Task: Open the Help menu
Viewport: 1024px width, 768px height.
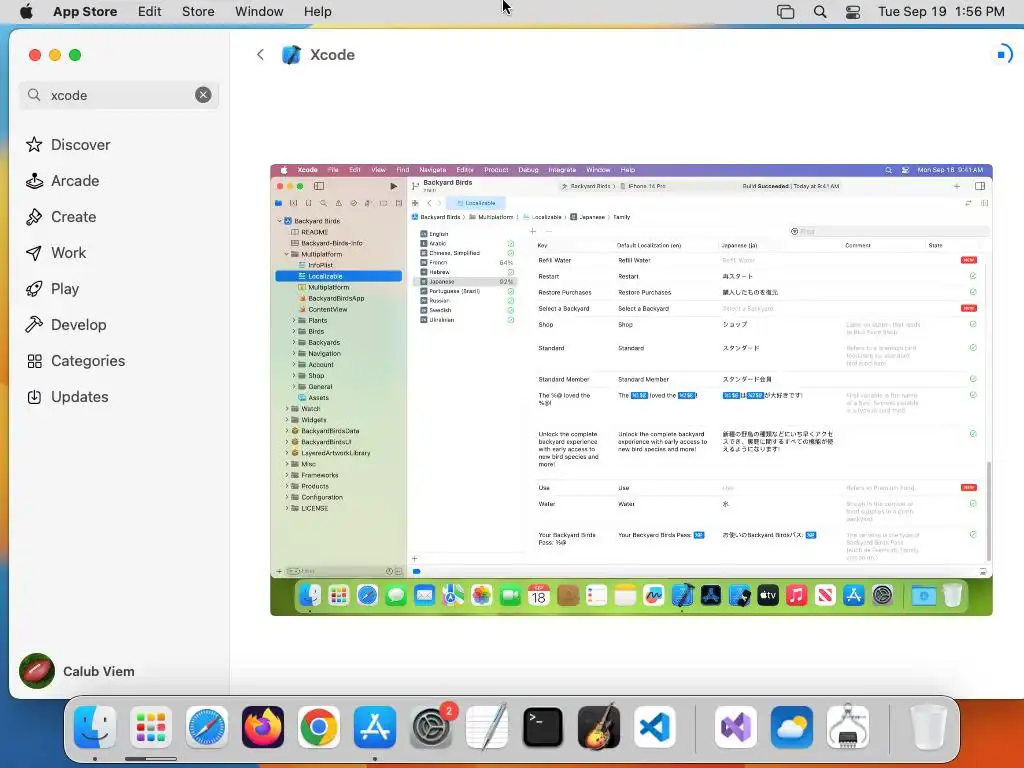Action: (317, 11)
